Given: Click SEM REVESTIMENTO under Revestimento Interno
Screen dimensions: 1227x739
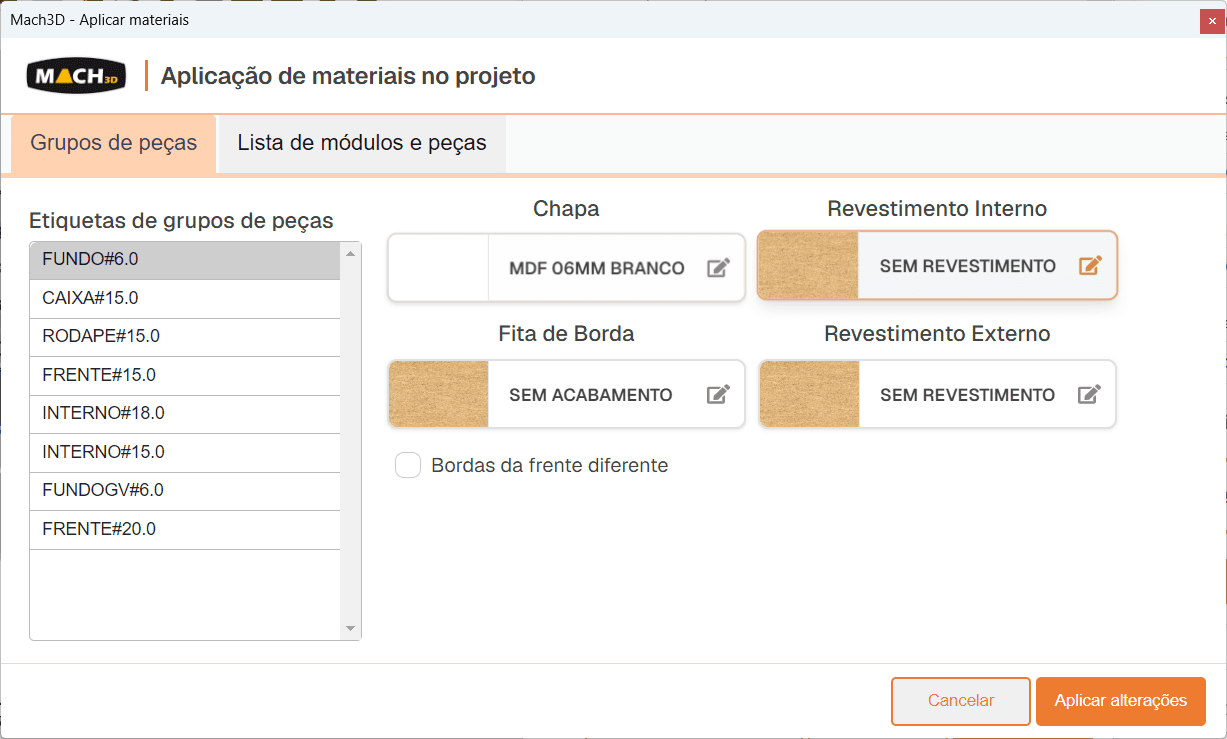Looking at the screenshot, I should coord(968,266).
